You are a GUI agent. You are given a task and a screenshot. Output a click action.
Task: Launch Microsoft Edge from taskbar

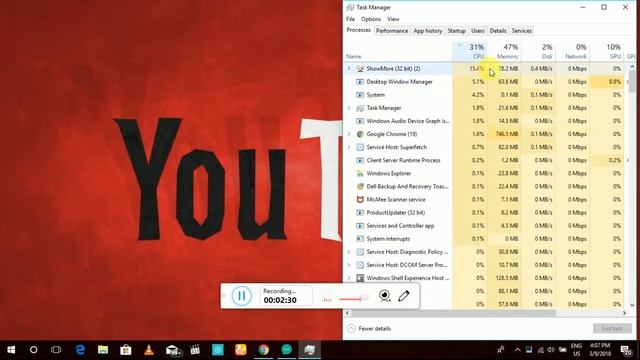80,350
